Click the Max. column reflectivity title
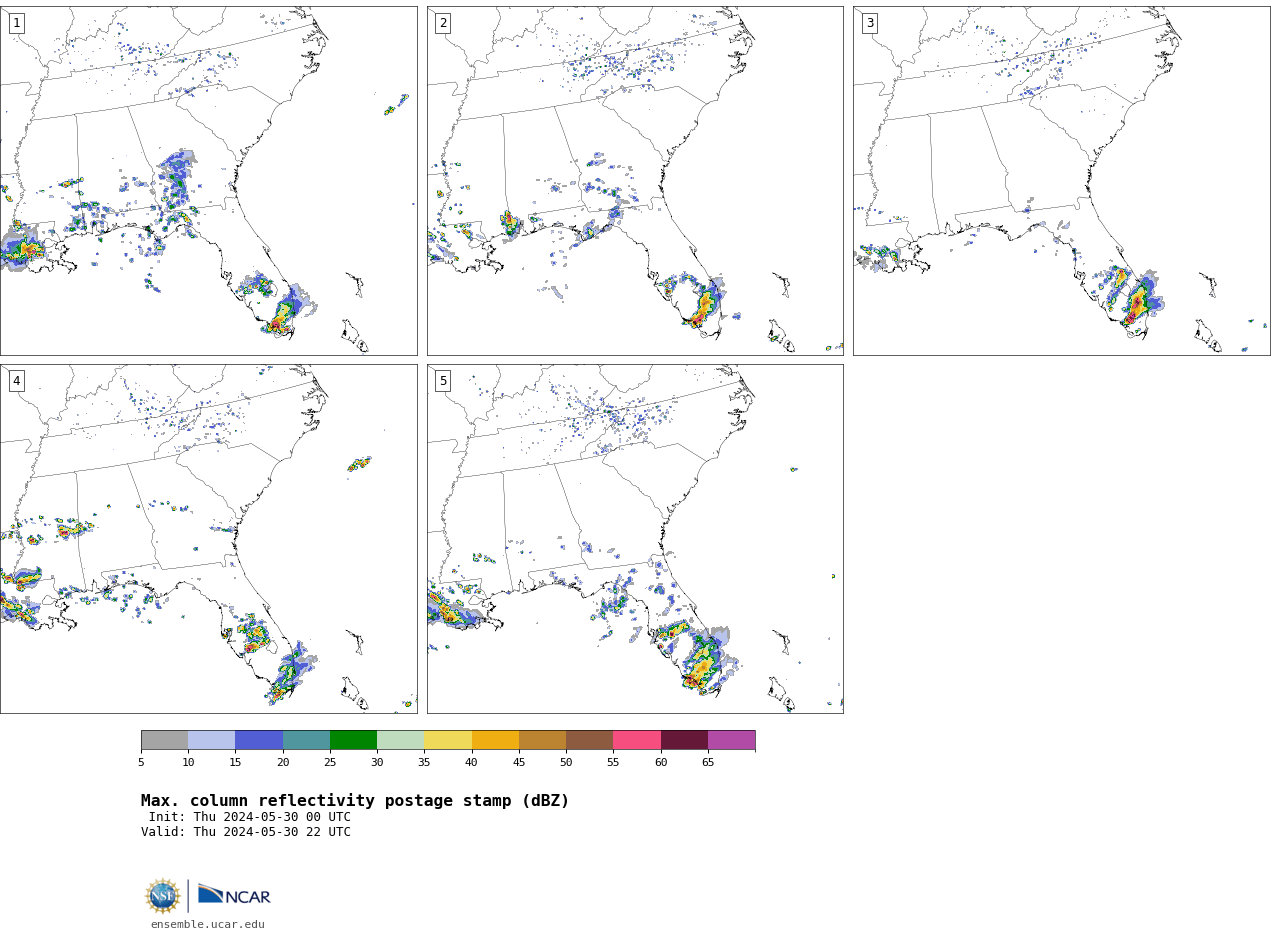Viewport: 1280px width, 936px height. click(x=355, y=801)
